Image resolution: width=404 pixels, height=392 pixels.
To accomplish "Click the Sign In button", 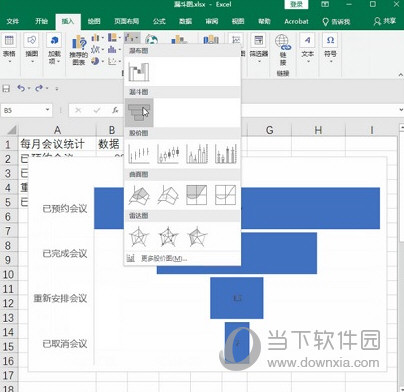I will coord(296,4).
